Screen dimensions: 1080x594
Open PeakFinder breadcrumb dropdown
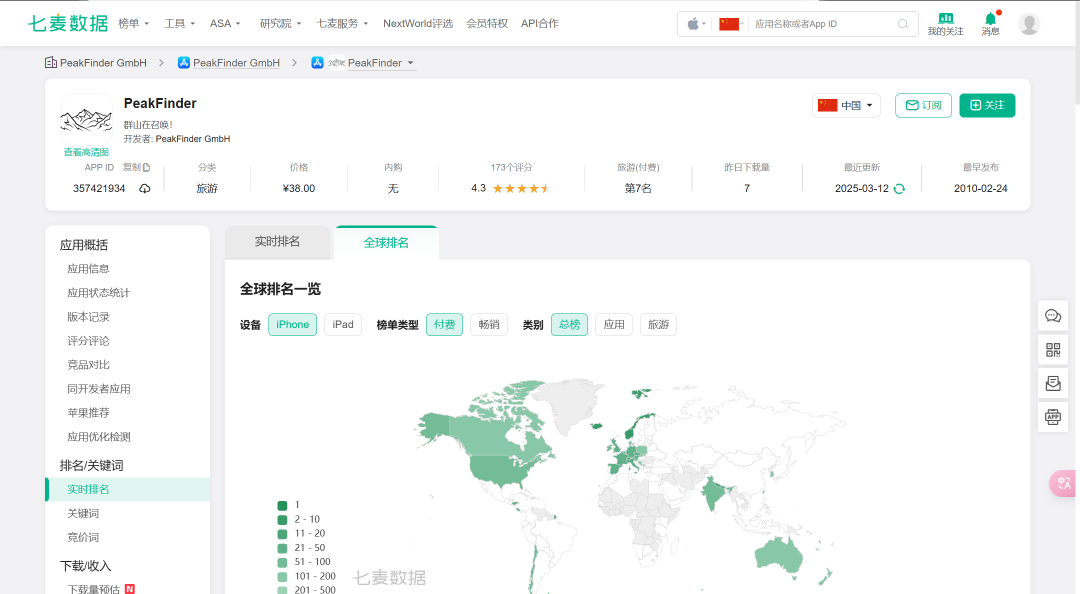[x=411, y=63]
